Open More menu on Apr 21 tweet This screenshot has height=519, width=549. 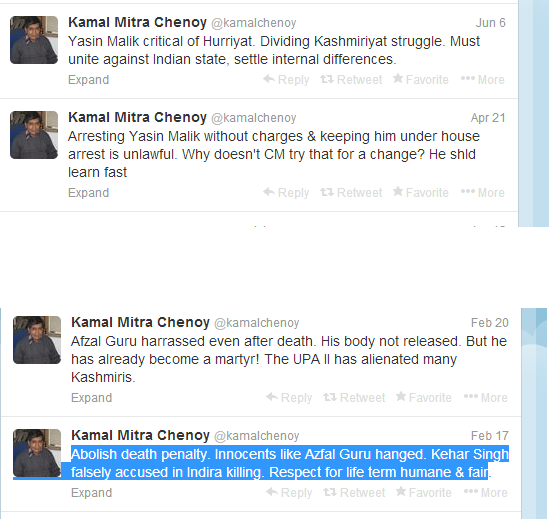coord(482,193)
